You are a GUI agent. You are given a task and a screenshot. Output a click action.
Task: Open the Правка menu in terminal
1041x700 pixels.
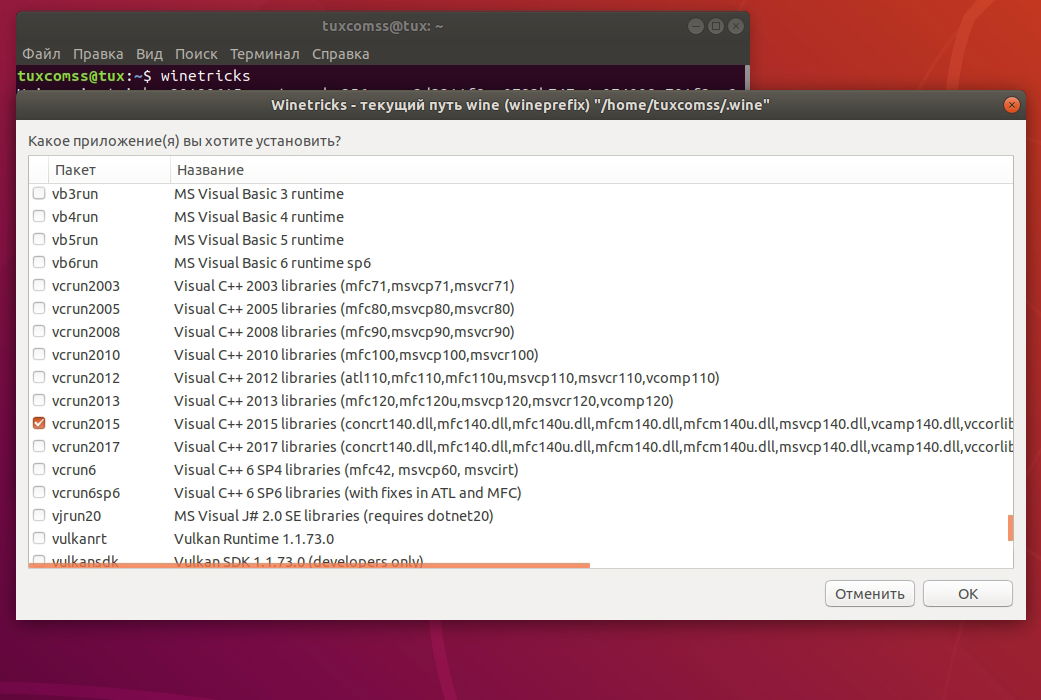[x=98, y=54]
